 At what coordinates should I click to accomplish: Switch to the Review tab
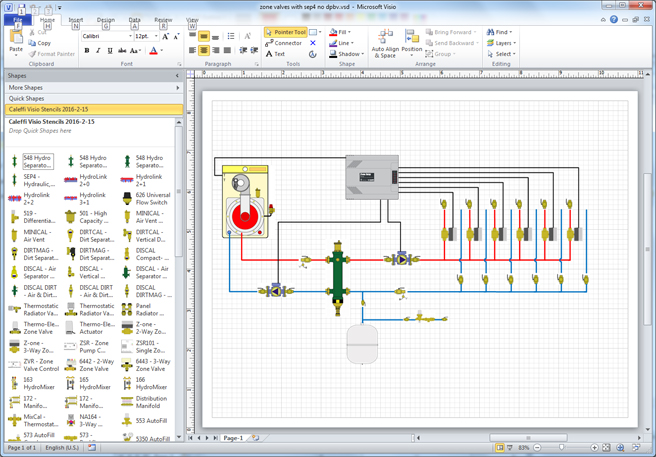pos(163,20)
